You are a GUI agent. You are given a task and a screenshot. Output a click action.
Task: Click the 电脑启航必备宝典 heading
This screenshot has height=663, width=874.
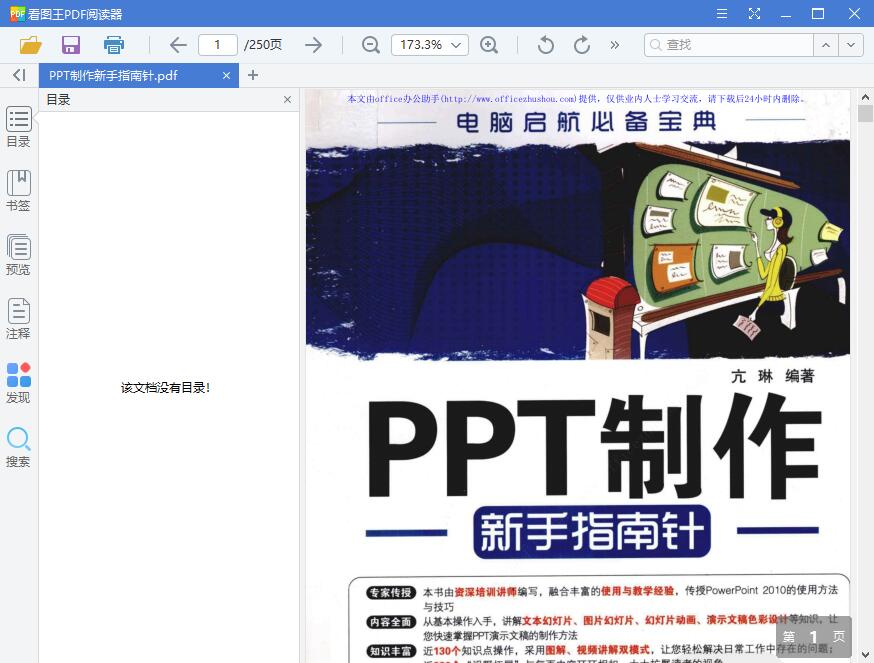point(585,122)
